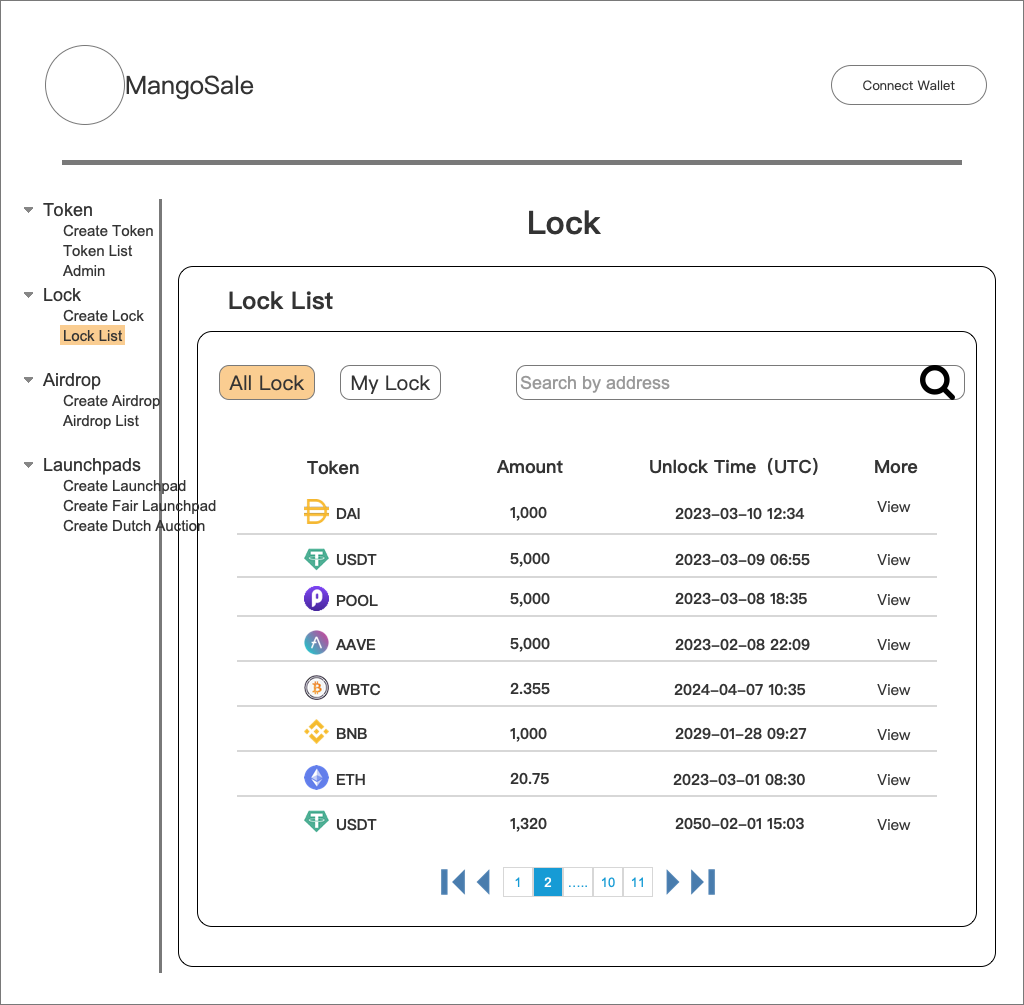Open Create Launchpad in sidebar
The image size is (1024, 1005).
click(124, 486)
